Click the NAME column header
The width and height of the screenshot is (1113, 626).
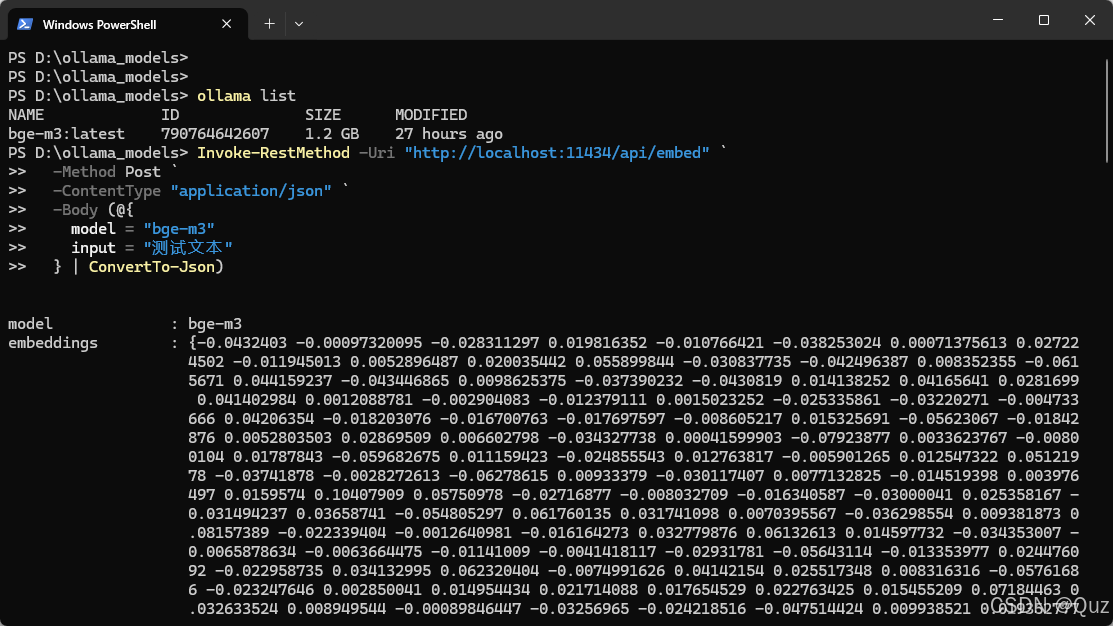26,115
